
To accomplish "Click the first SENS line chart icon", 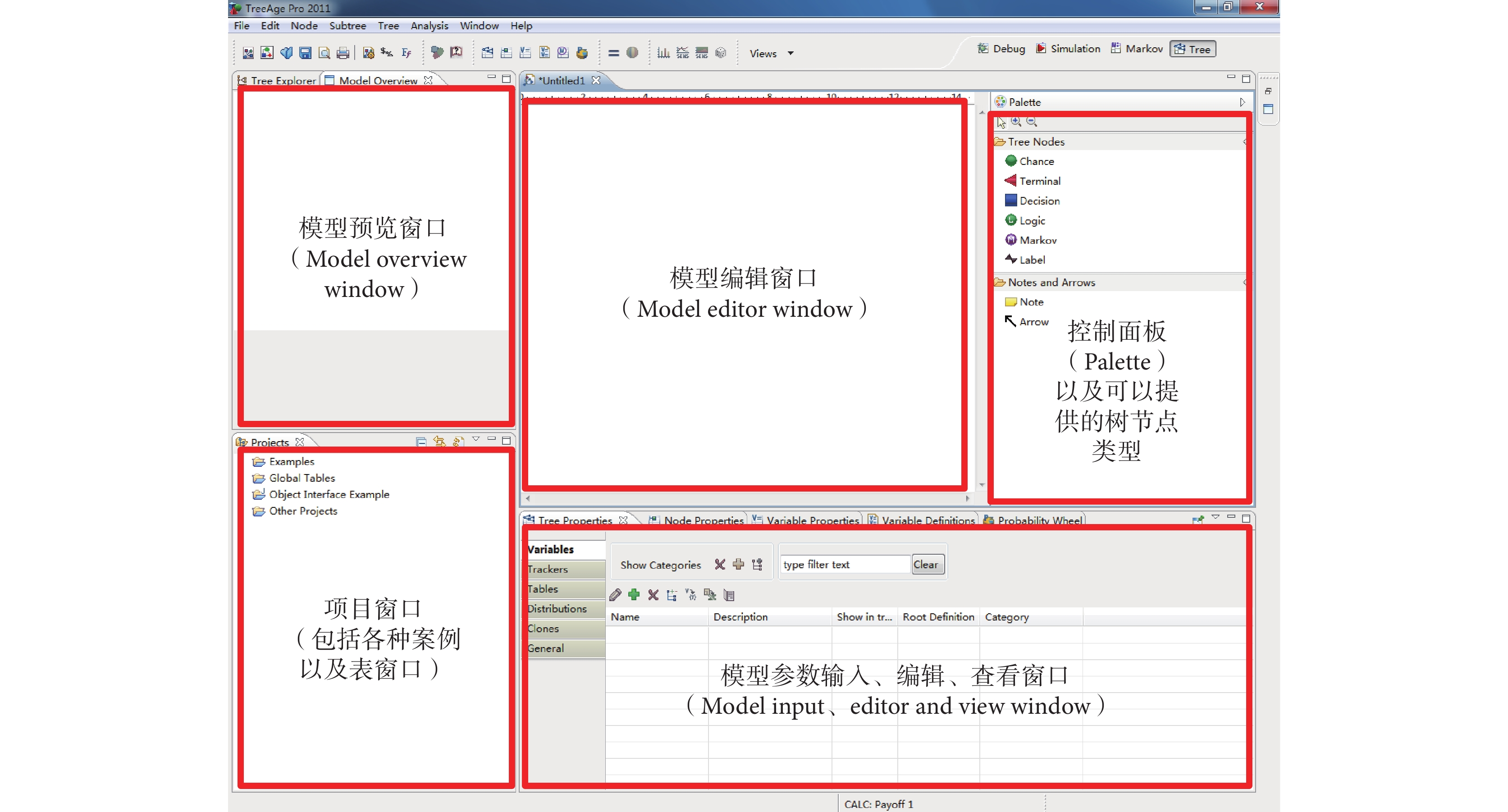I will [x=683, y=53].
